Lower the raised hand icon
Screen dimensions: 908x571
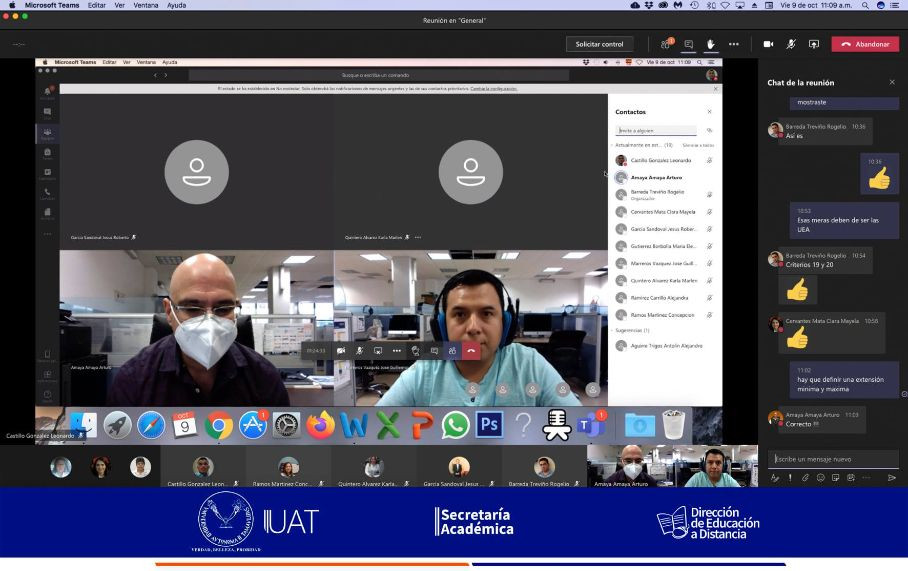(x=711, y=44)
